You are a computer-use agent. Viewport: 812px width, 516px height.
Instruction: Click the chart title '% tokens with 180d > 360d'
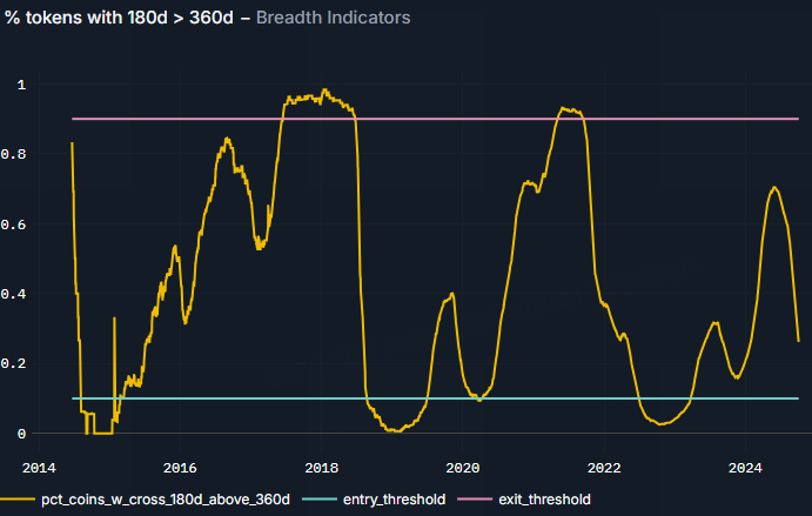tap(119, 18)
